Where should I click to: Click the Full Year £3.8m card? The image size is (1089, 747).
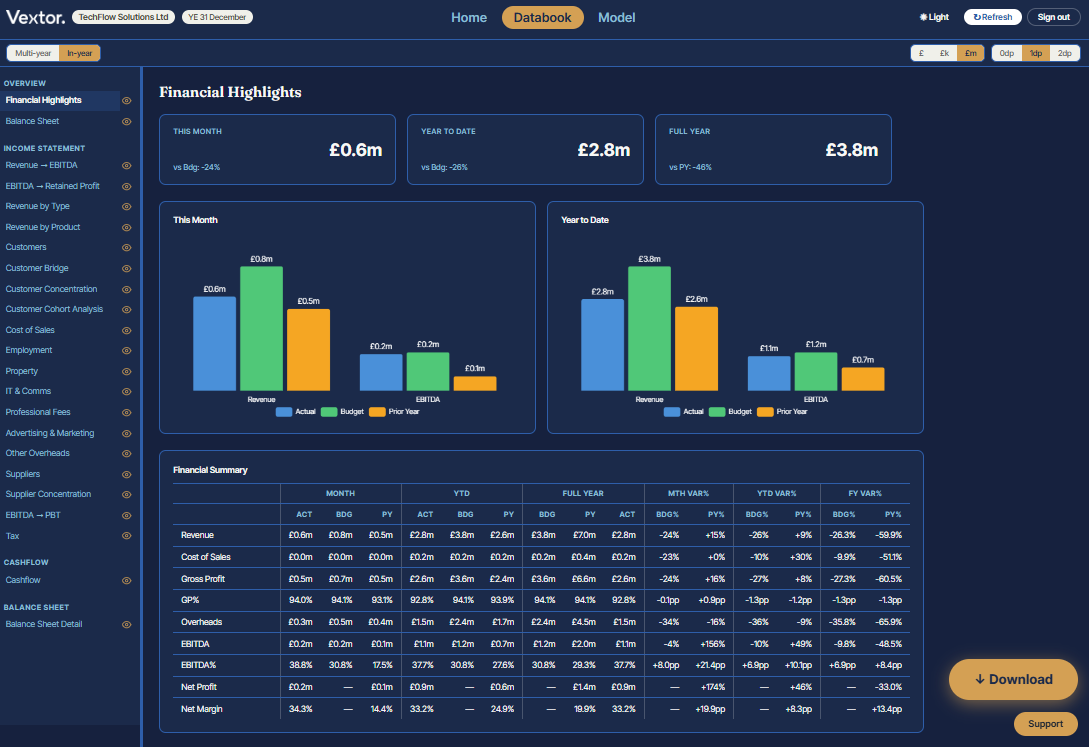pos(773,149)
